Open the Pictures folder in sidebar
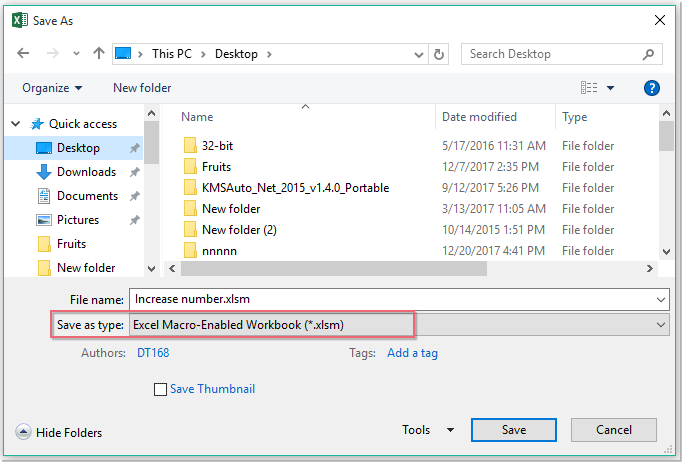This screenshot has width=682, height=462. pyautogui.click(x=77, y=220)
